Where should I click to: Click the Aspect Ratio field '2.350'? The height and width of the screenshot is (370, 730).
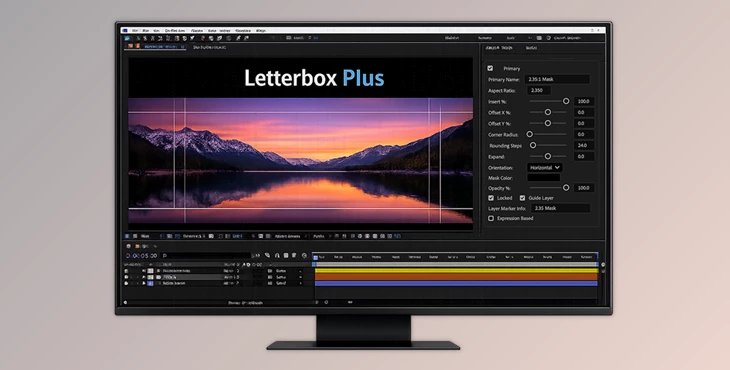pos(539,90)
